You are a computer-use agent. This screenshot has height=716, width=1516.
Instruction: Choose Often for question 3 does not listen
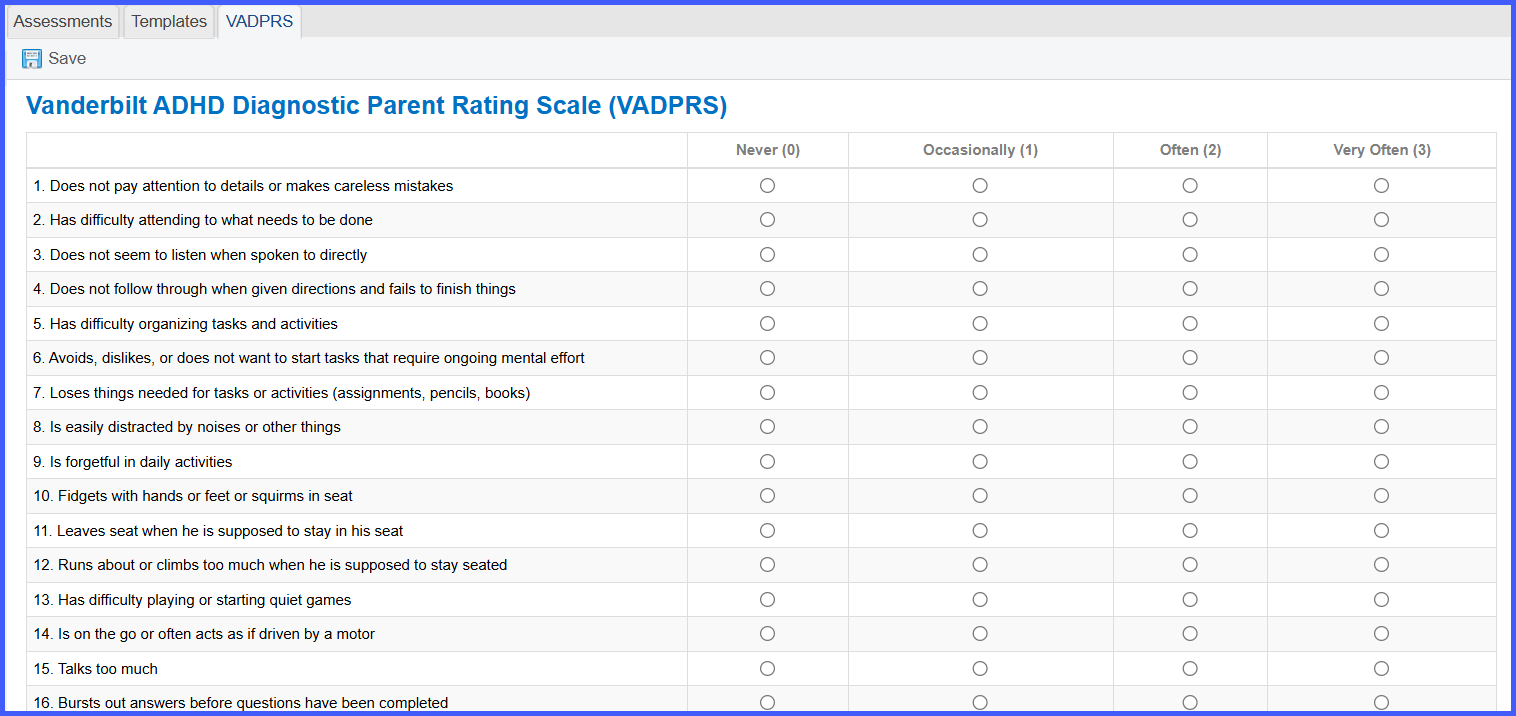tap(1190, 255)
